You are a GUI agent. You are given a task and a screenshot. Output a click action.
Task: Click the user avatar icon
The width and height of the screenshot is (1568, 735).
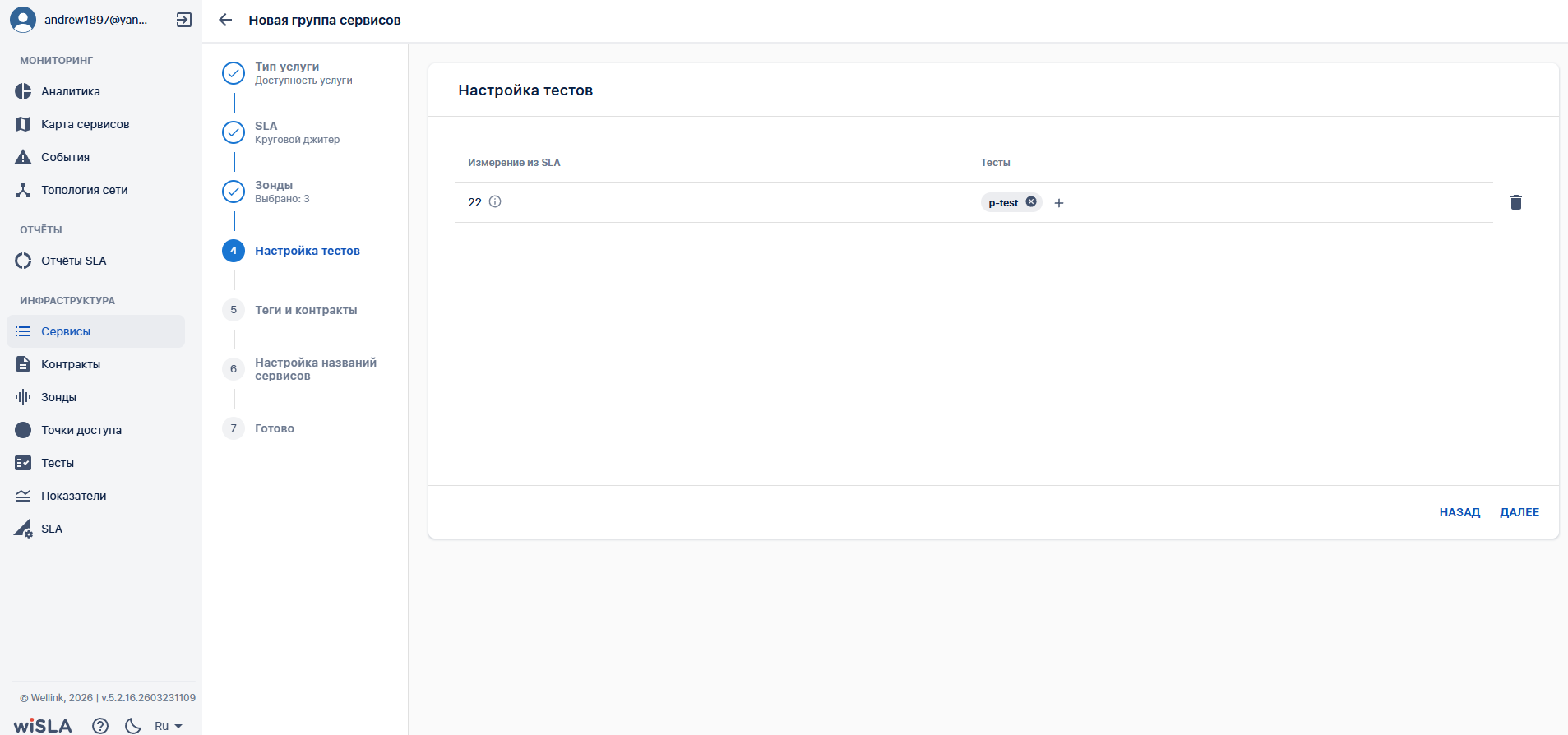(23, 20)
